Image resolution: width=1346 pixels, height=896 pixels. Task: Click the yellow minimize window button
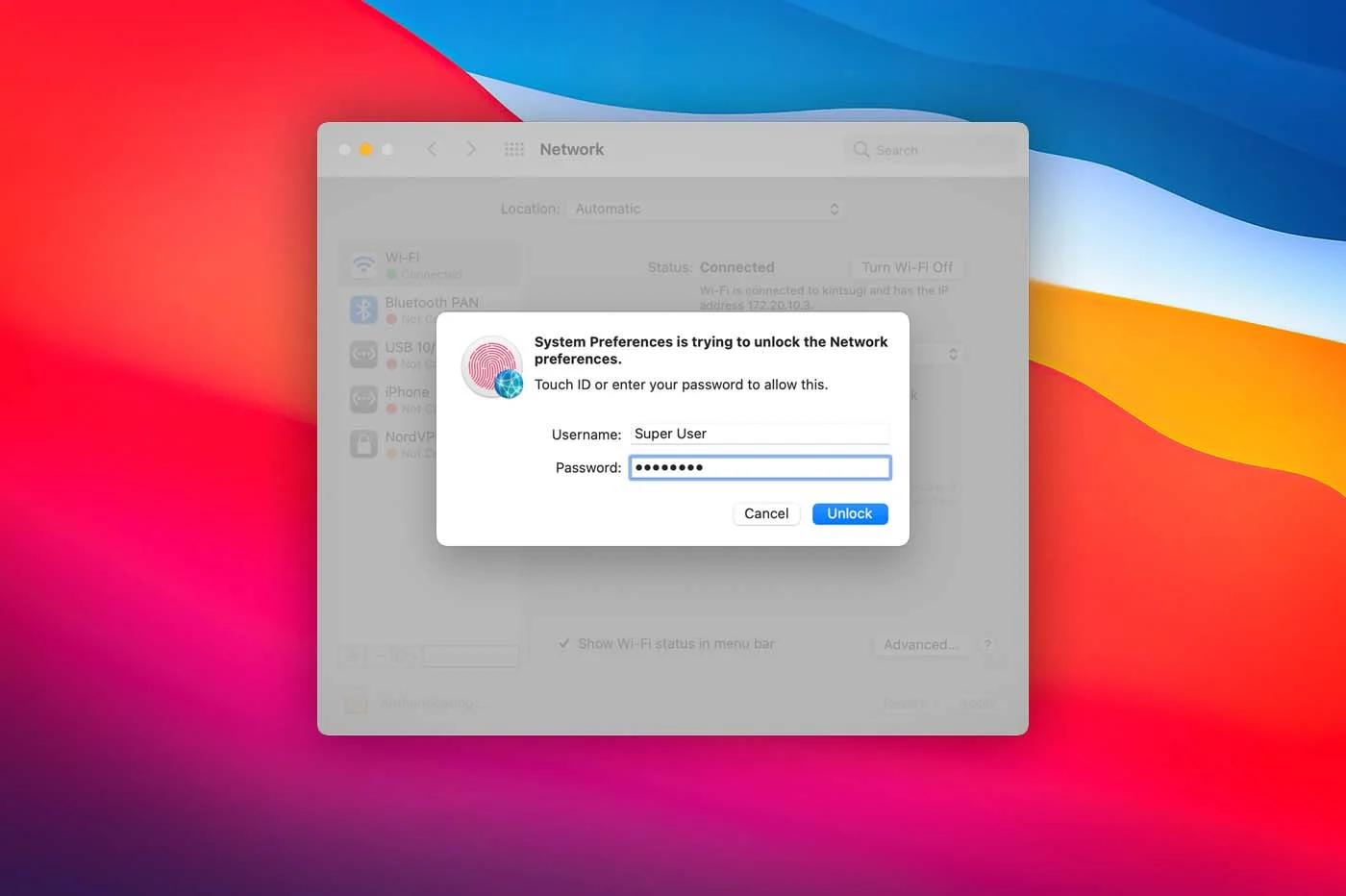(365, 149)
